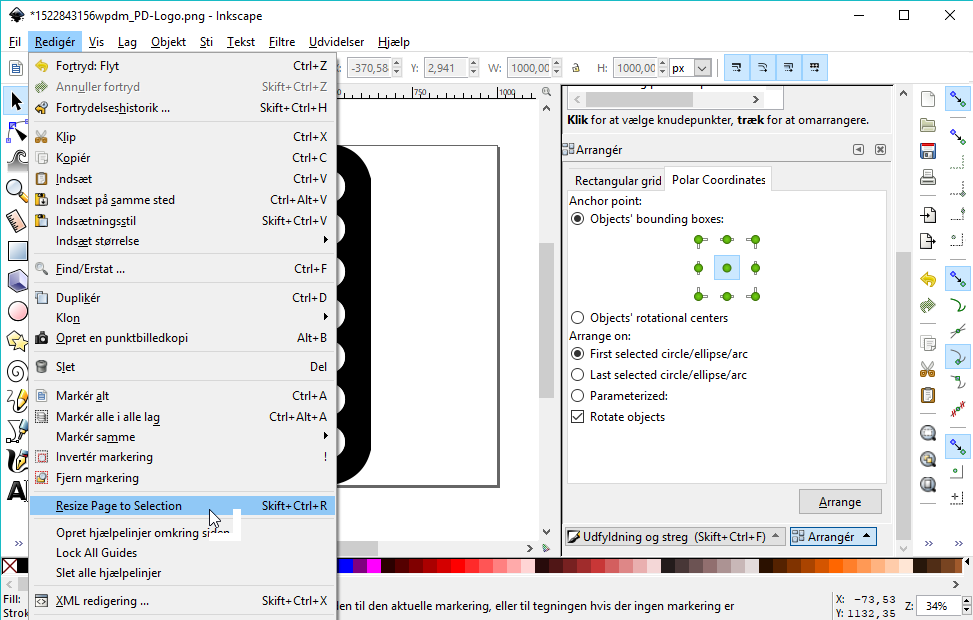This screenshot has width=973, height=620.
Task: Click the W width input field
Action: coord(529,68)
